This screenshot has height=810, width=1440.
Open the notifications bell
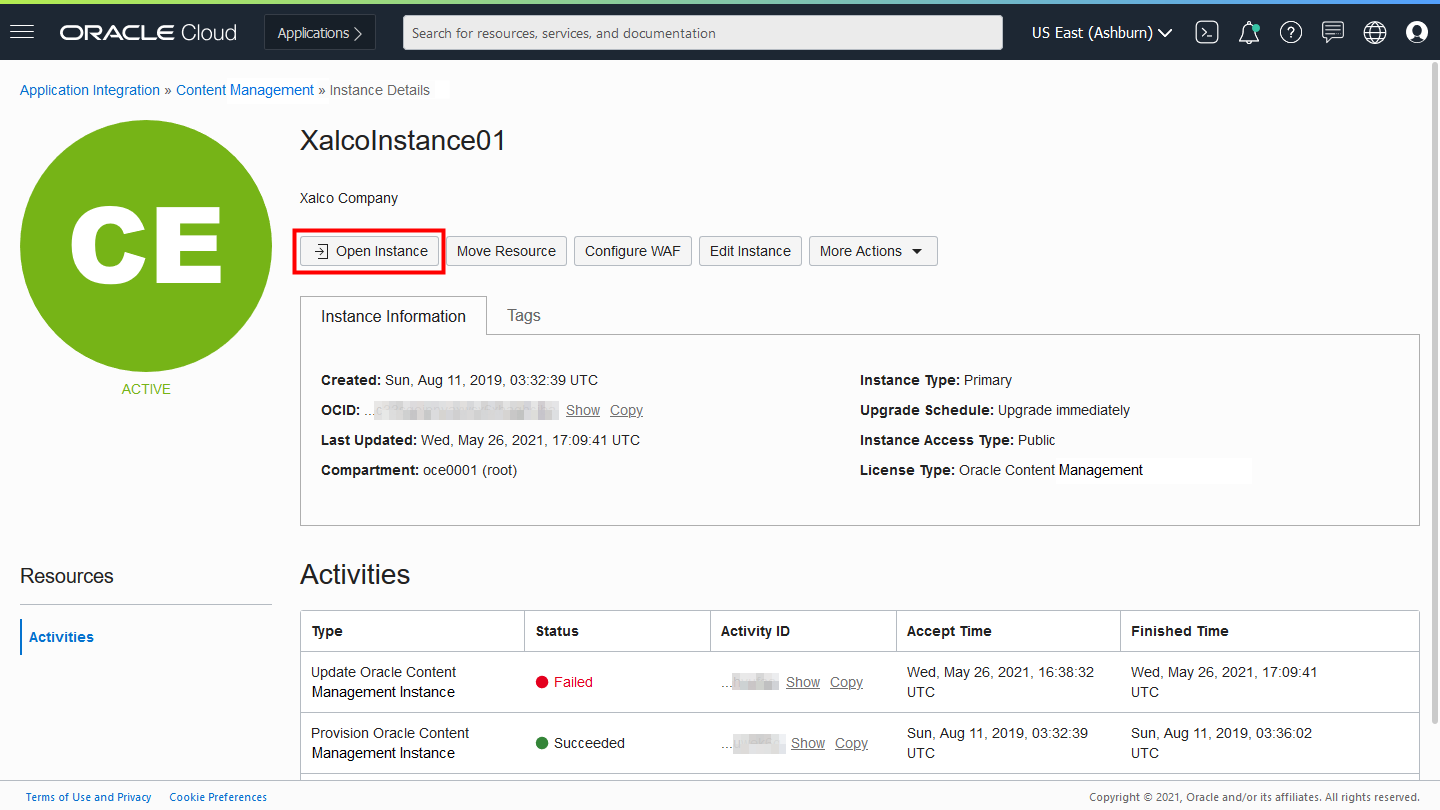[x=1249, y=33]
